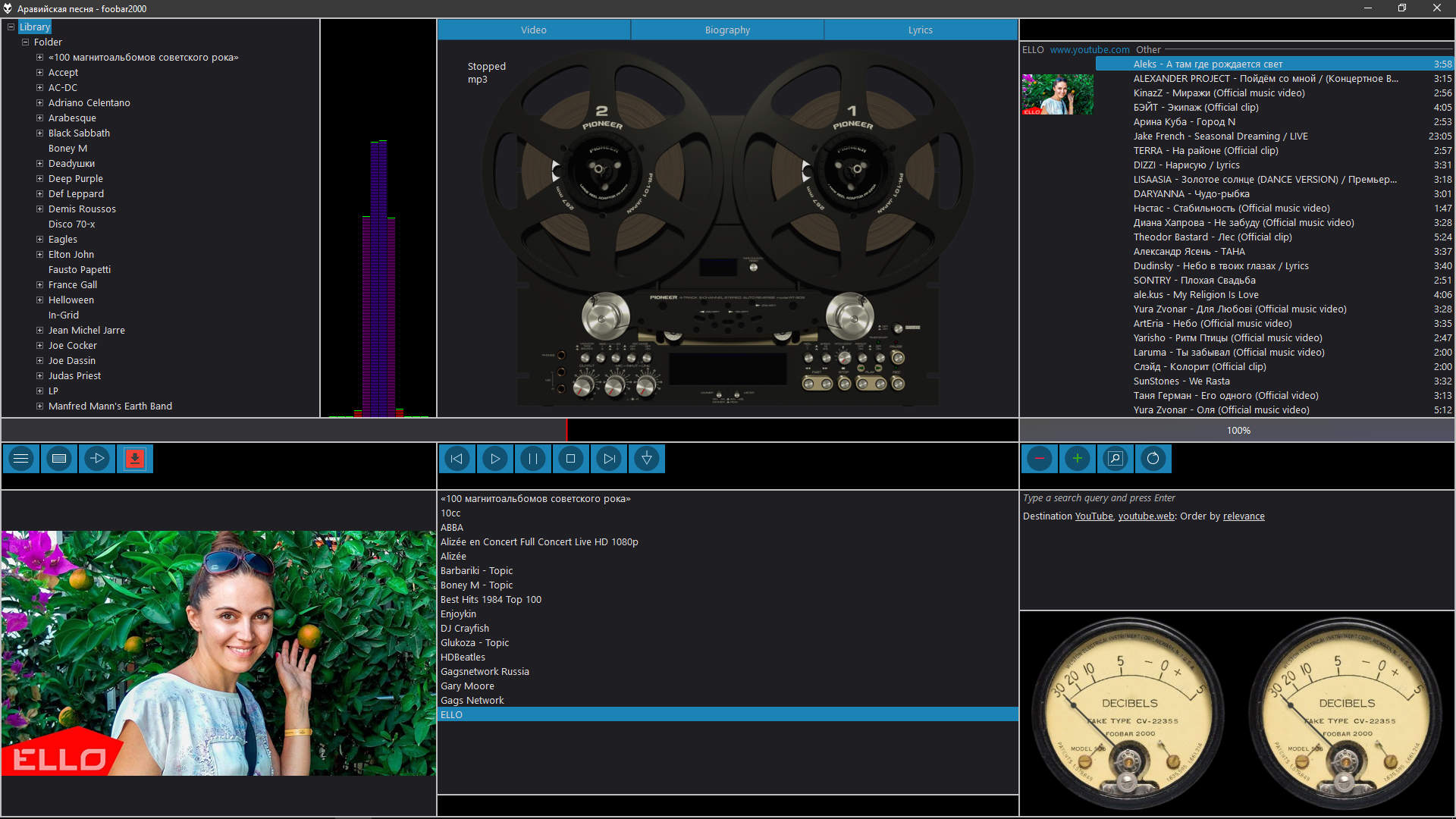Click the hamburger menu button in toolbar

pyautogui.click(x=21, y=459)
